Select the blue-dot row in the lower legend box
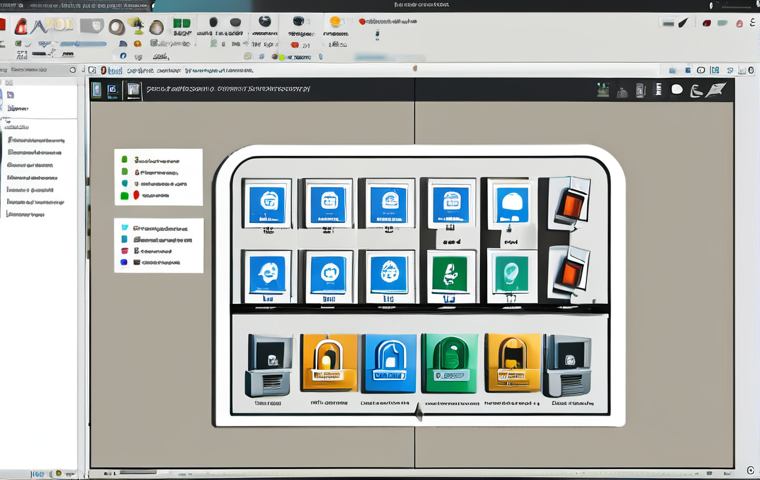The width and height of the screenshot is (760, 480). pyautogui.click(x=150, y=262)
